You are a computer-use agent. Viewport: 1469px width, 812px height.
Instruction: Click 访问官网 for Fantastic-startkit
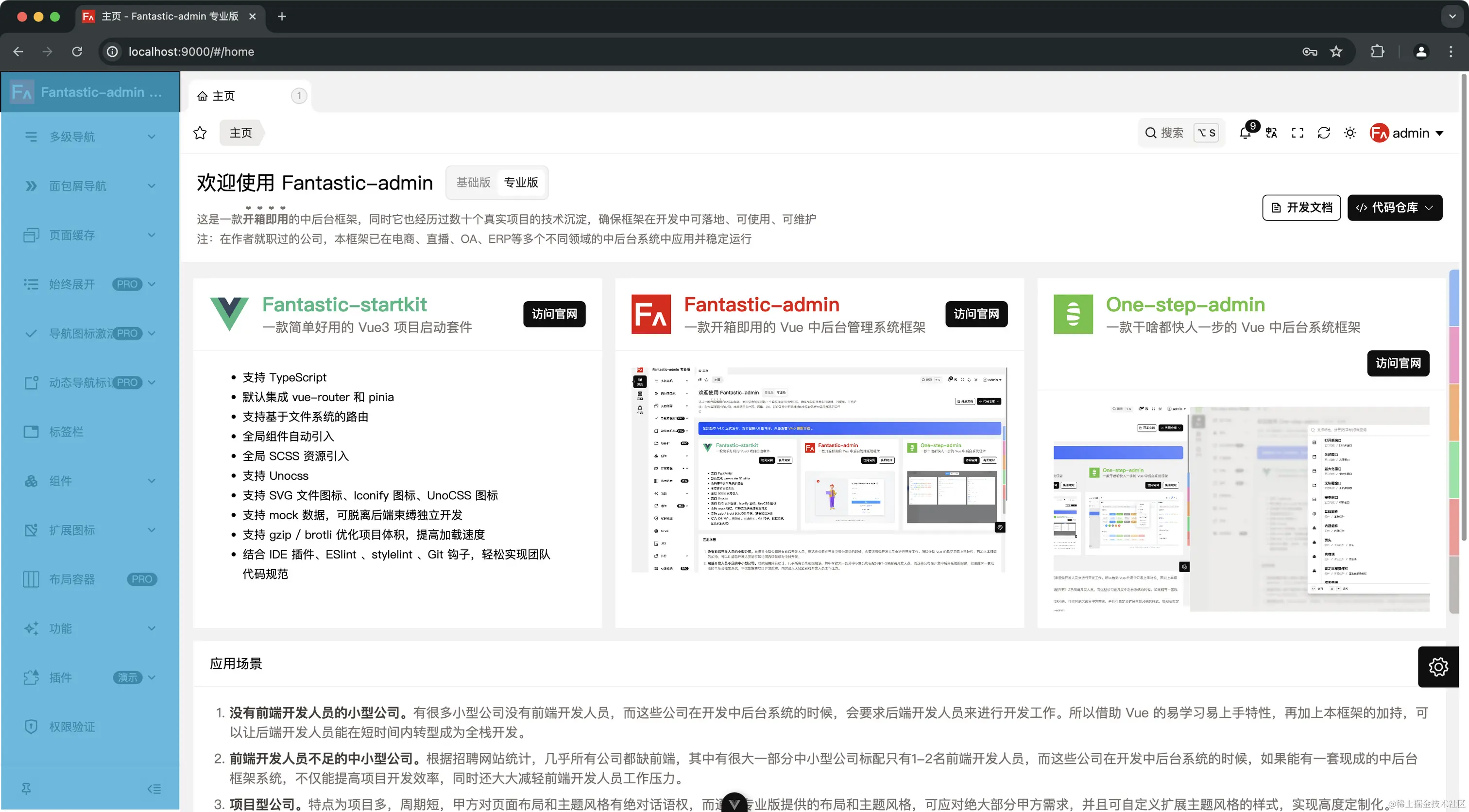tap(554, 314)
